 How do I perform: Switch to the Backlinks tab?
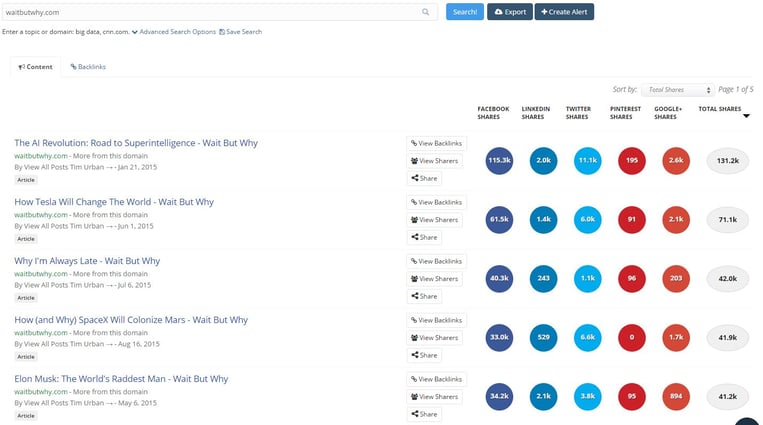(x=88, y=67)
